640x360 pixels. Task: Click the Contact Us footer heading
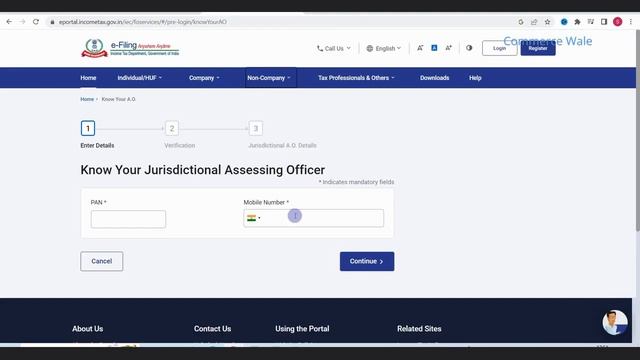click(212, 329)
